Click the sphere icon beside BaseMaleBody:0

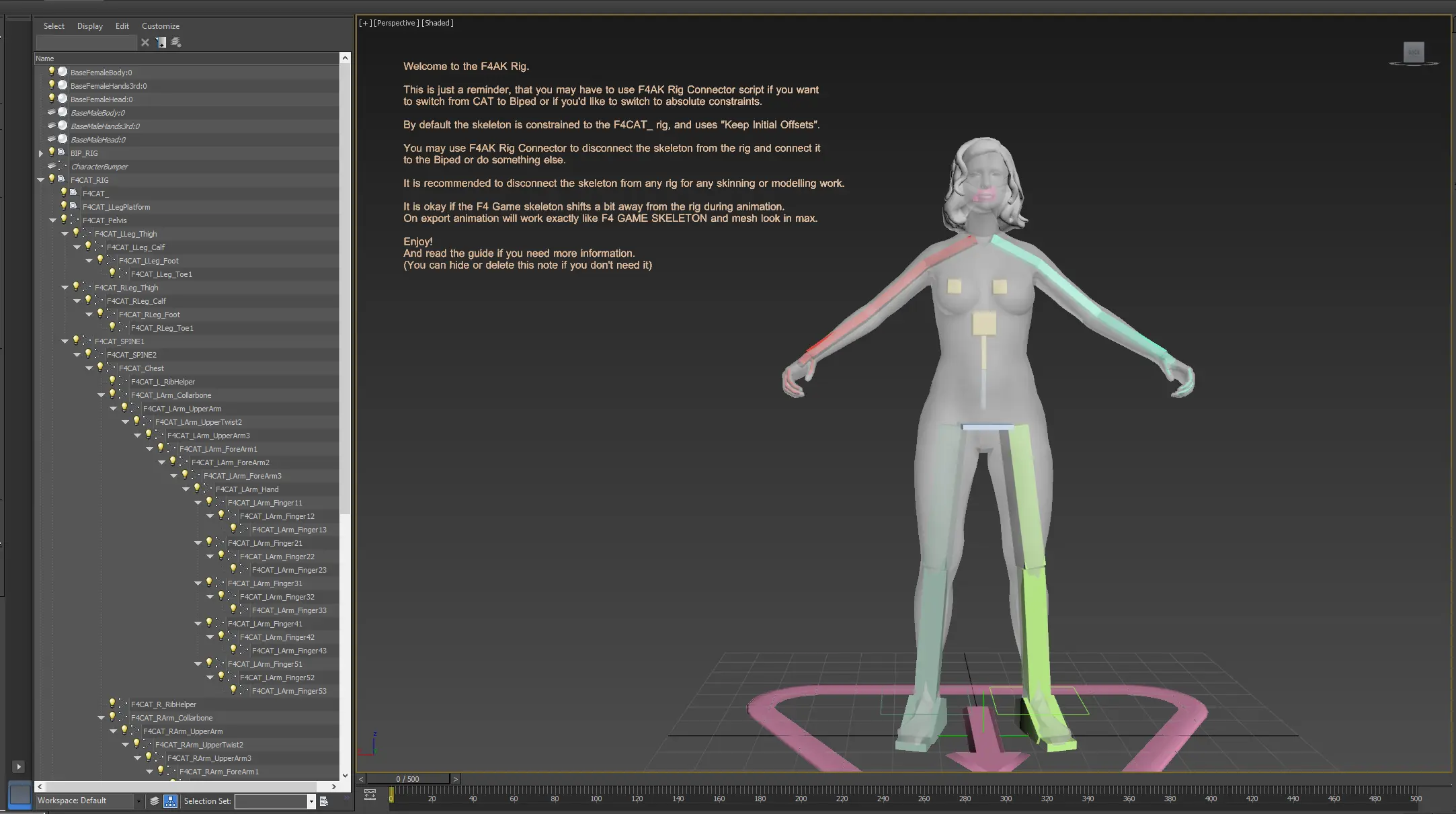63,112
